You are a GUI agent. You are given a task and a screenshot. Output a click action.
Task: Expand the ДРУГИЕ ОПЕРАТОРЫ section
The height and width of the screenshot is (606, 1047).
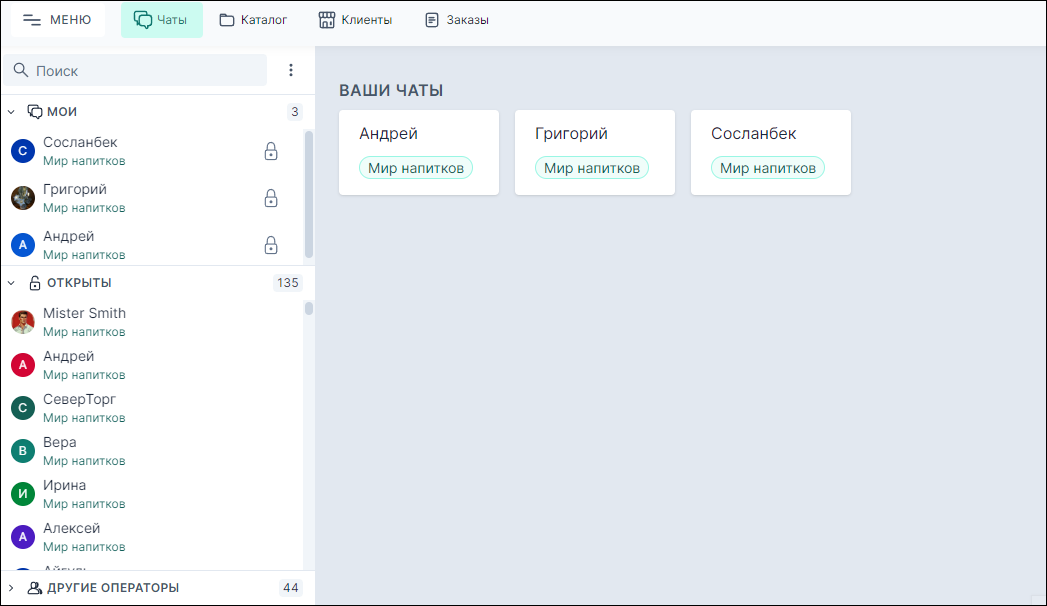tap(11, 588)
